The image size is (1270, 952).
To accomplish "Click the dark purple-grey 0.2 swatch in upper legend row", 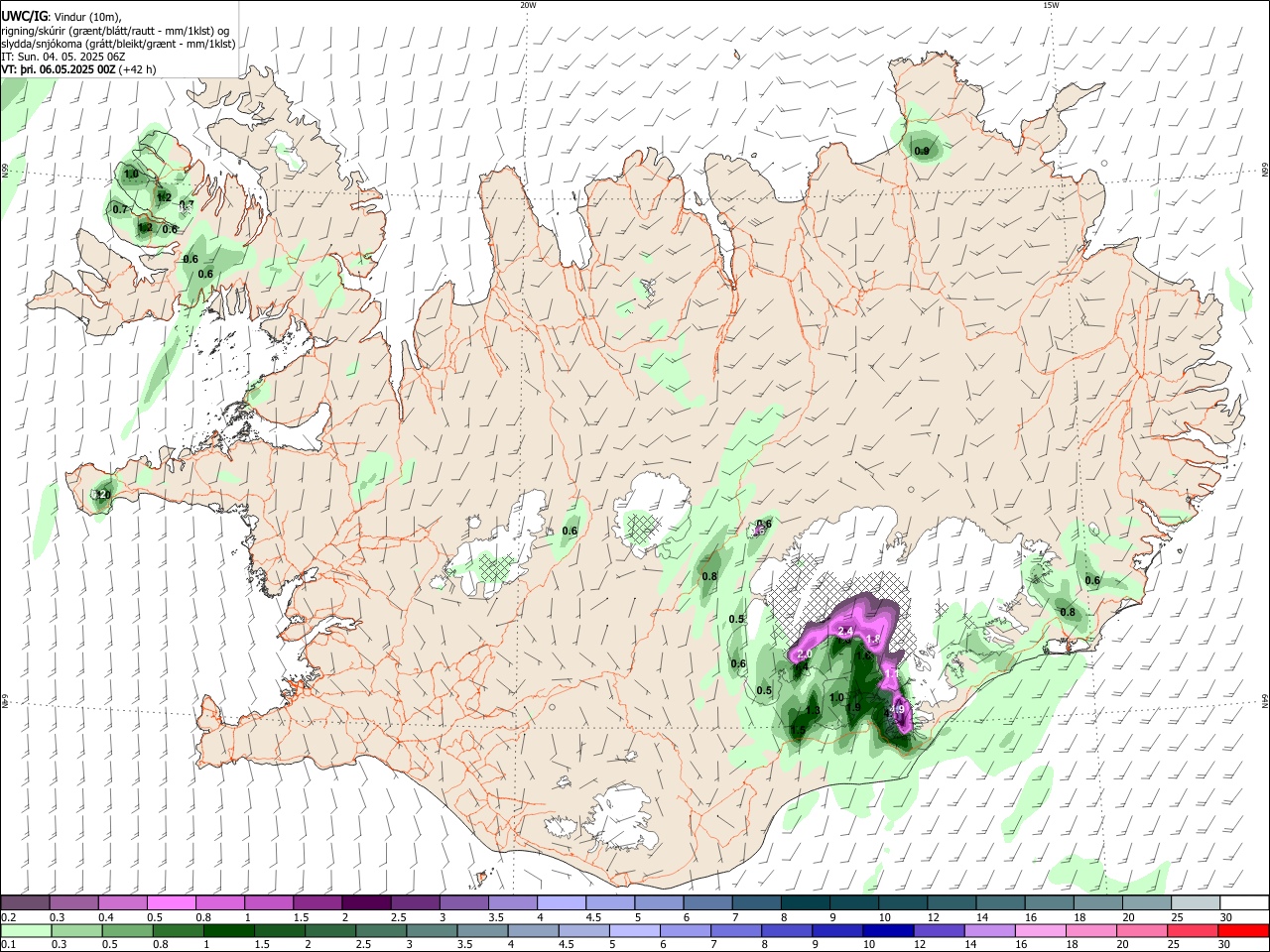I will point(25,903).
